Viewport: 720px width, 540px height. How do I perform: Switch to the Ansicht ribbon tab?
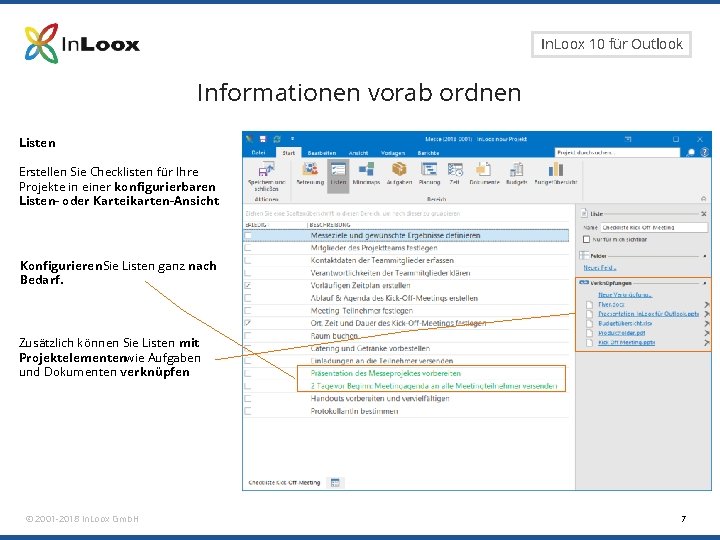tap(358, 153)
